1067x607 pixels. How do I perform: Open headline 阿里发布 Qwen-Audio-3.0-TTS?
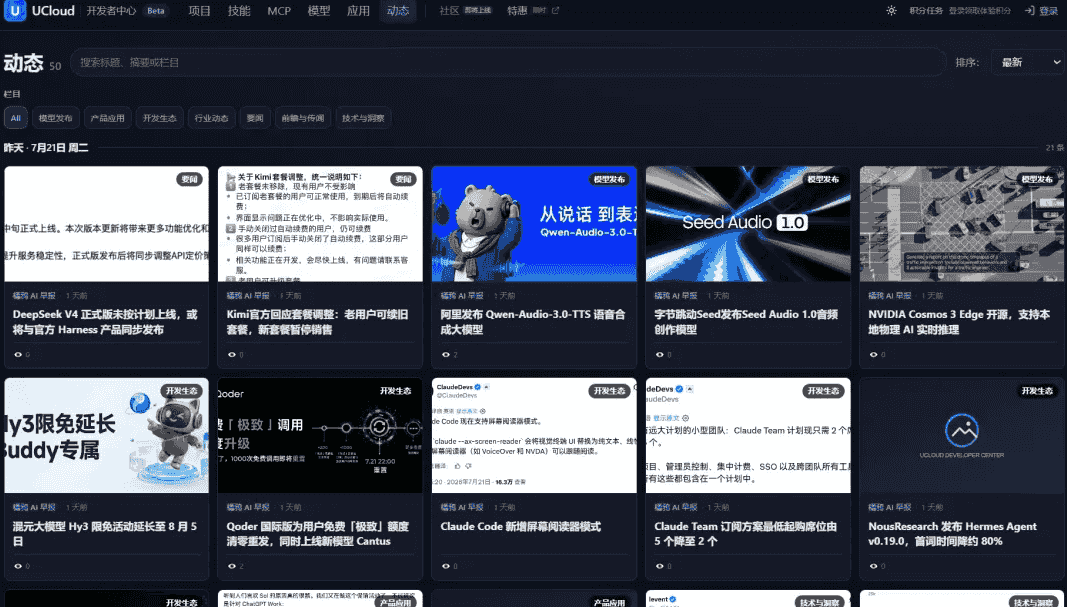[533, 322]
